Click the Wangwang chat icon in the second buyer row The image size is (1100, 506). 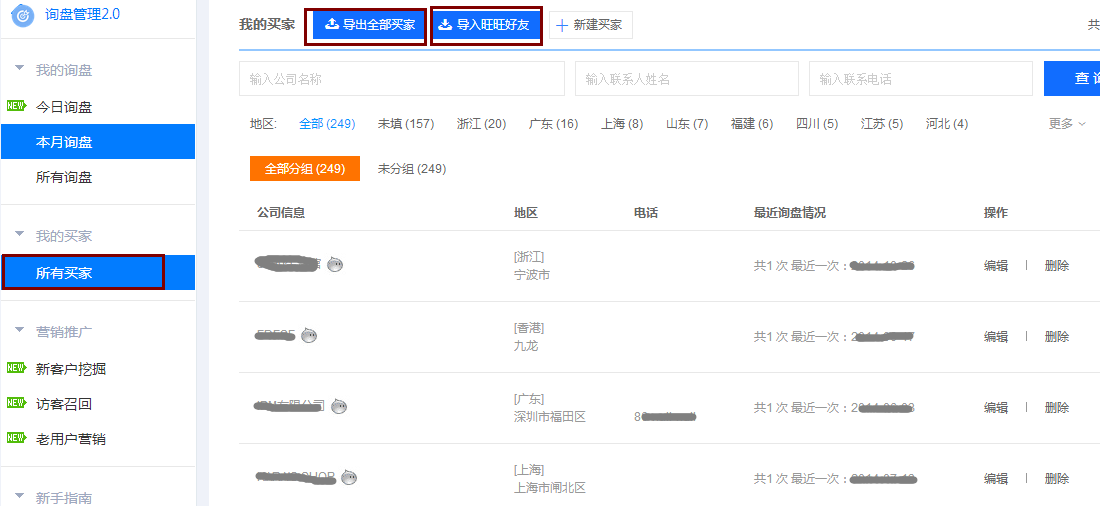pyautogui.click(x=310, y=336)
